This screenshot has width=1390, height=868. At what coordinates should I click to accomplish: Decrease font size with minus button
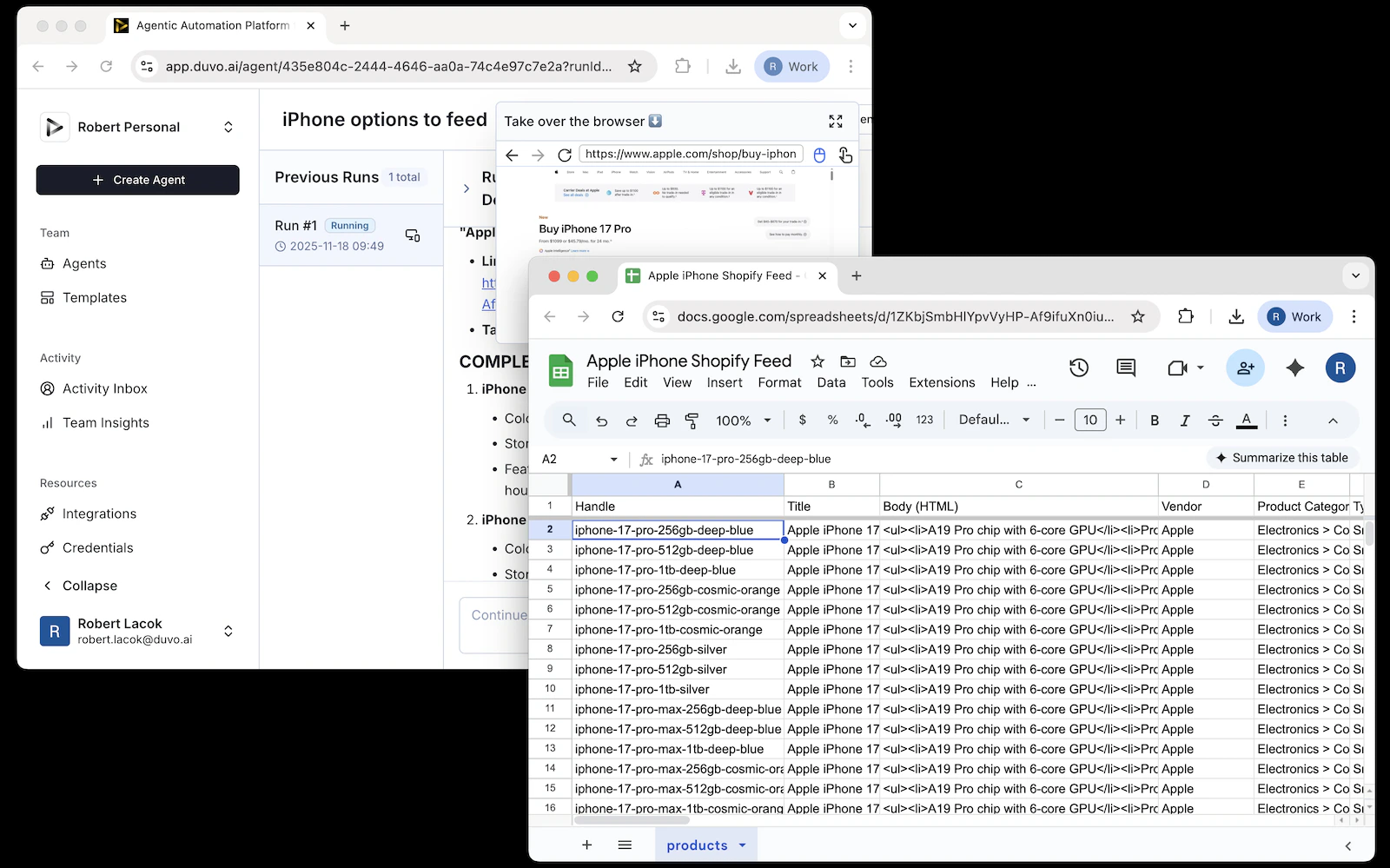(x=1060, y=421)
